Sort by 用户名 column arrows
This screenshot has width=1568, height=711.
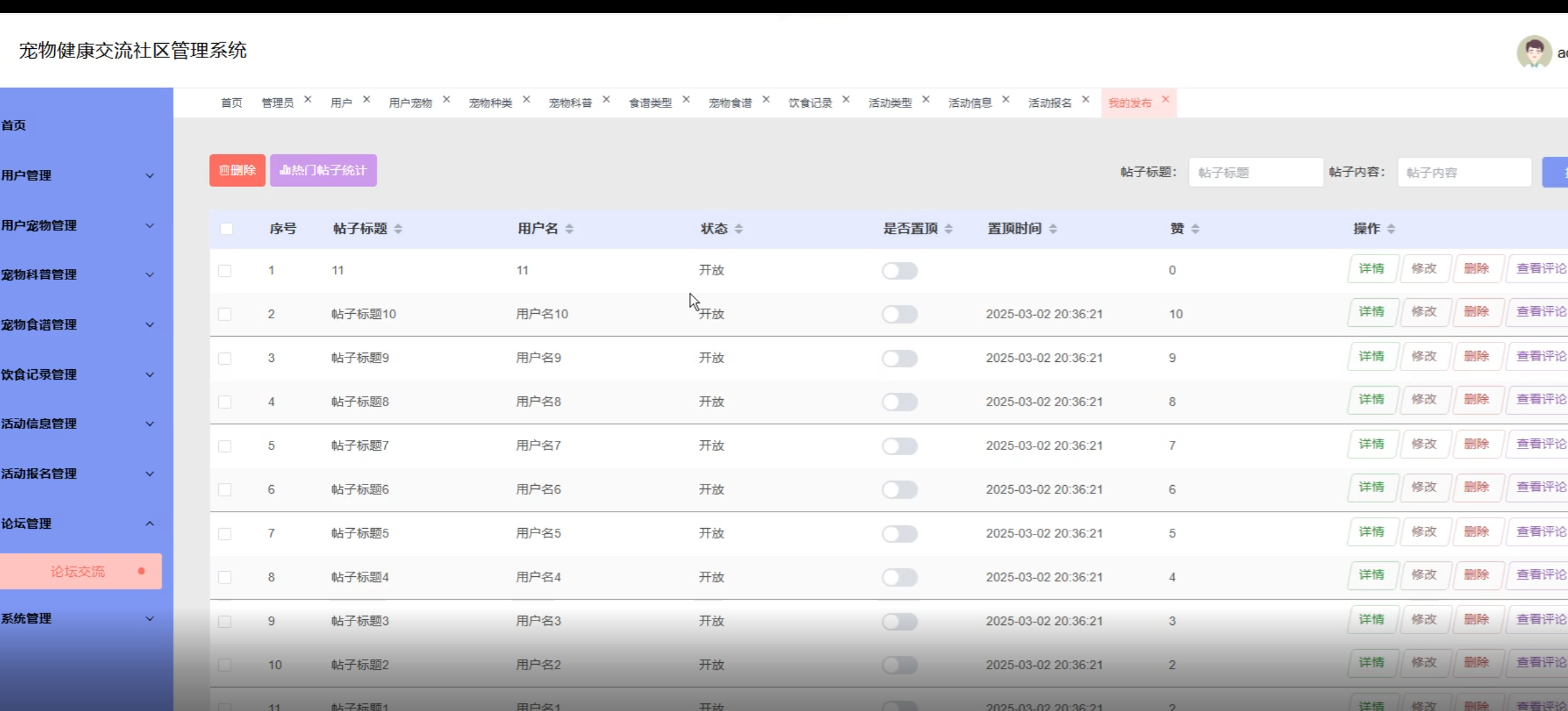point(569,229)
